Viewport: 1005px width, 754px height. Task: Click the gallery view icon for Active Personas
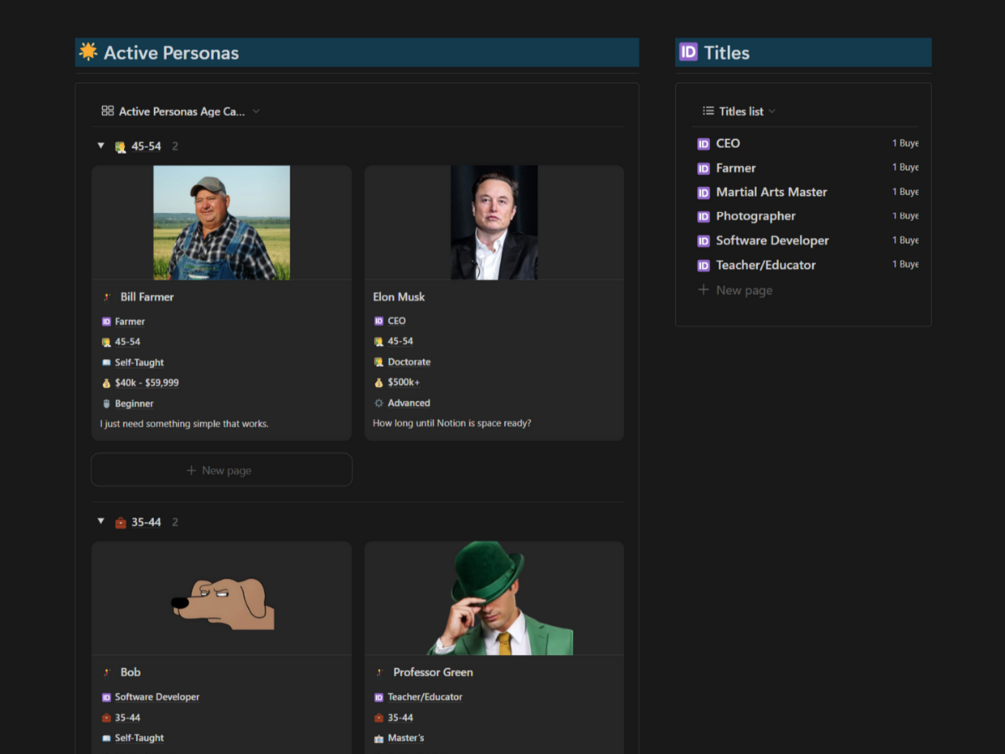click(108, 111)
